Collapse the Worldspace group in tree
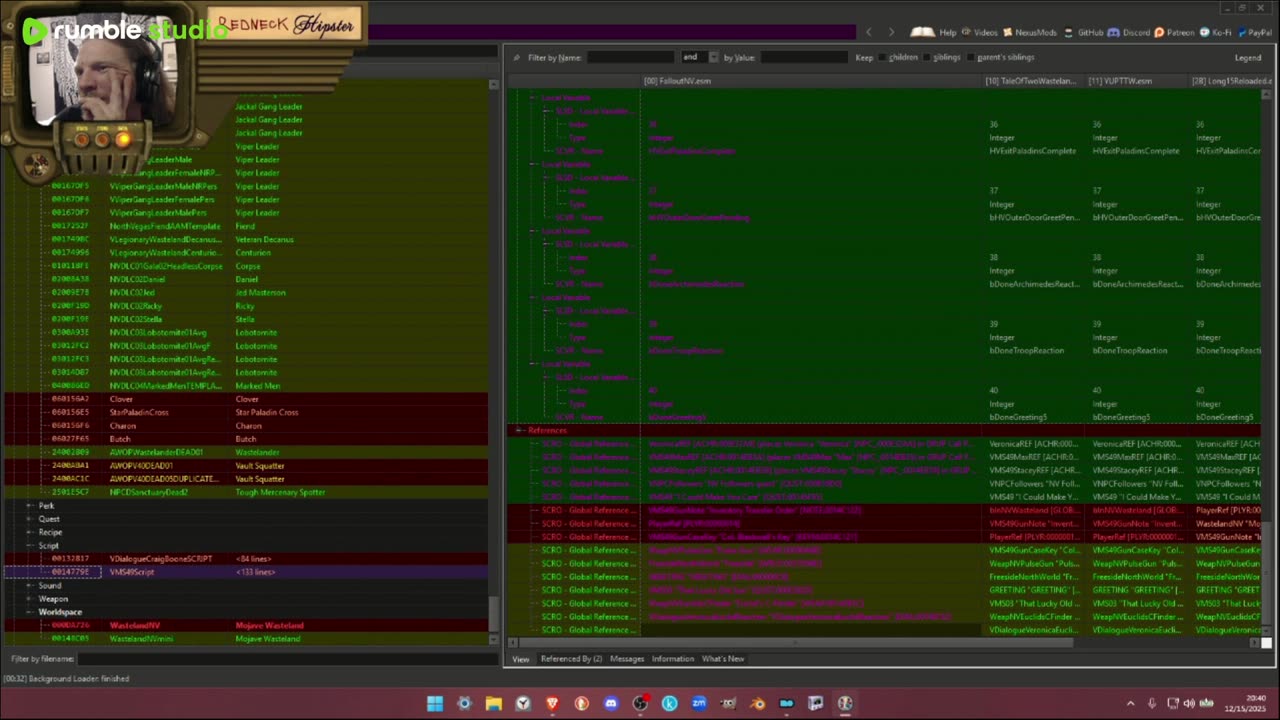Viewport: 1280px width, 720px height. coord(30,612)
